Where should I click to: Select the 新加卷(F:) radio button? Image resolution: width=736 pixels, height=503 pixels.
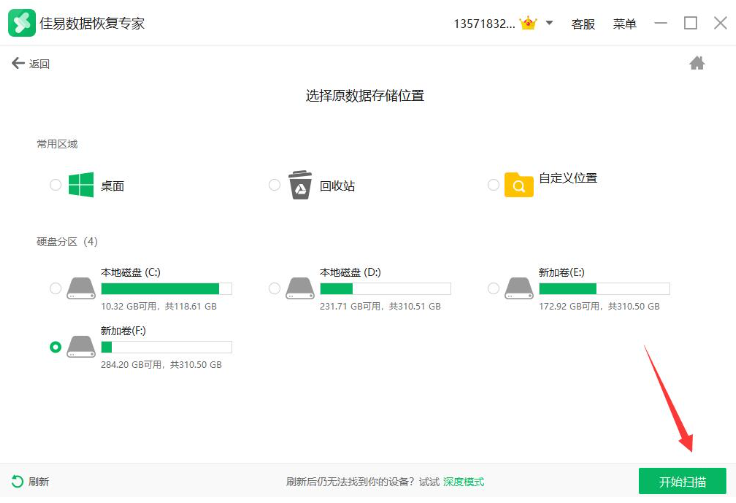tap(55, 347)
